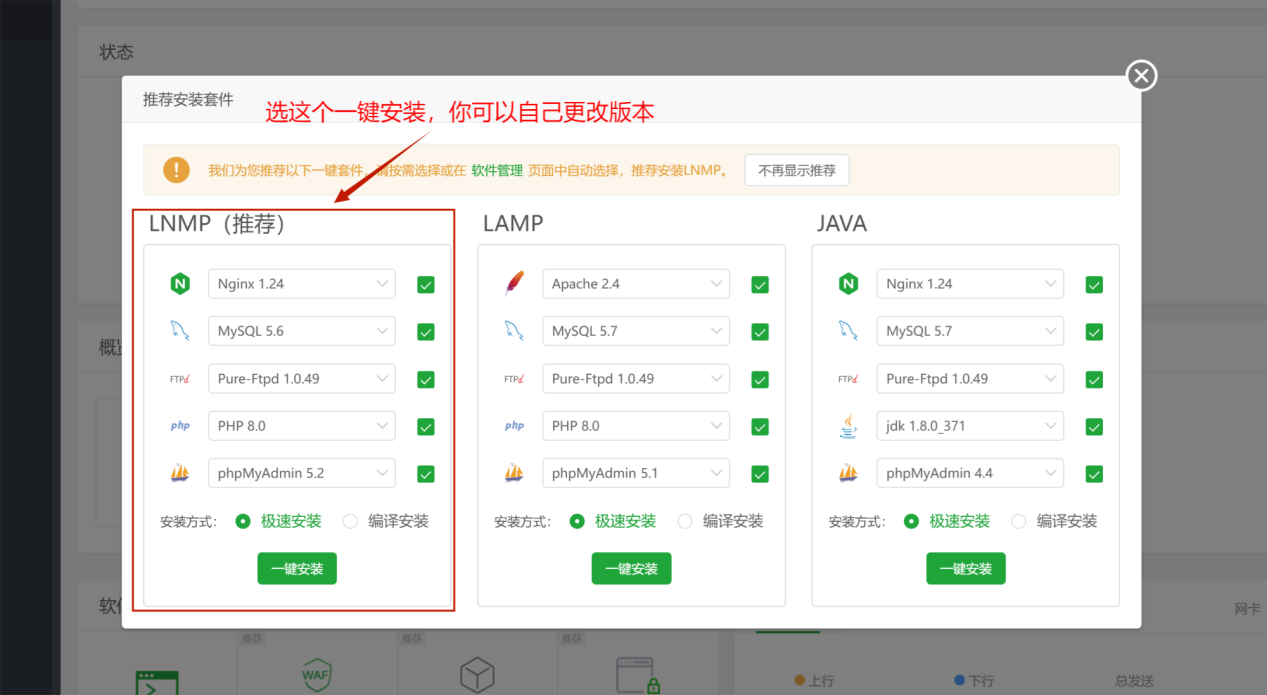Close the recommended install dialog

point(1141,76)
